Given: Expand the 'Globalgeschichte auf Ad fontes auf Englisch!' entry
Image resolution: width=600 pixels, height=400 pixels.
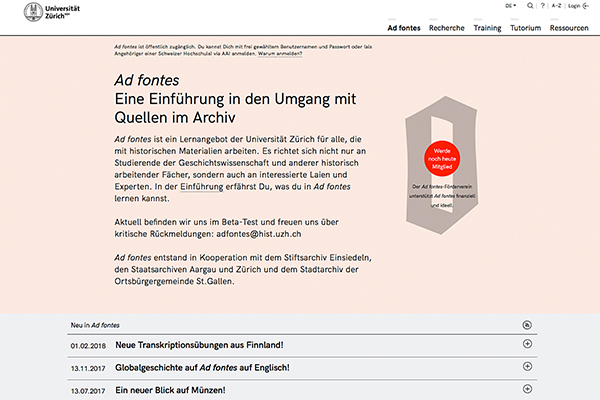Looking at the screenshot, I should pyautogui.click(x=527, y=366).
